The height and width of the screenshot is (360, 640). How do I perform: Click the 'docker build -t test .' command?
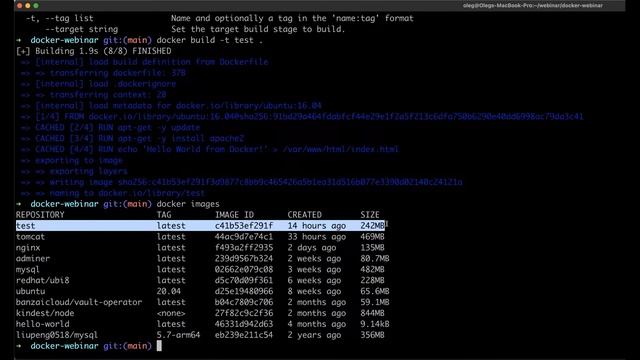209,40
